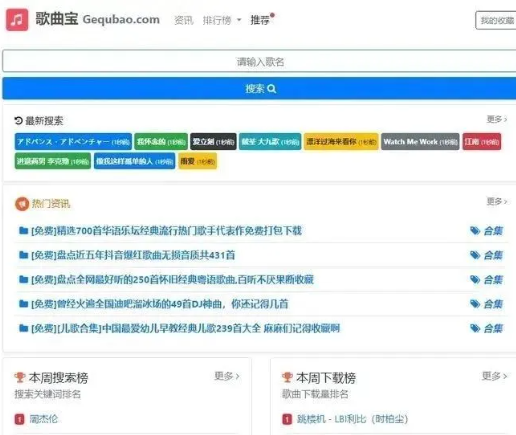Click the magnifier icon in the search button
Screen dimensions: 516x435
click(272, 89)
